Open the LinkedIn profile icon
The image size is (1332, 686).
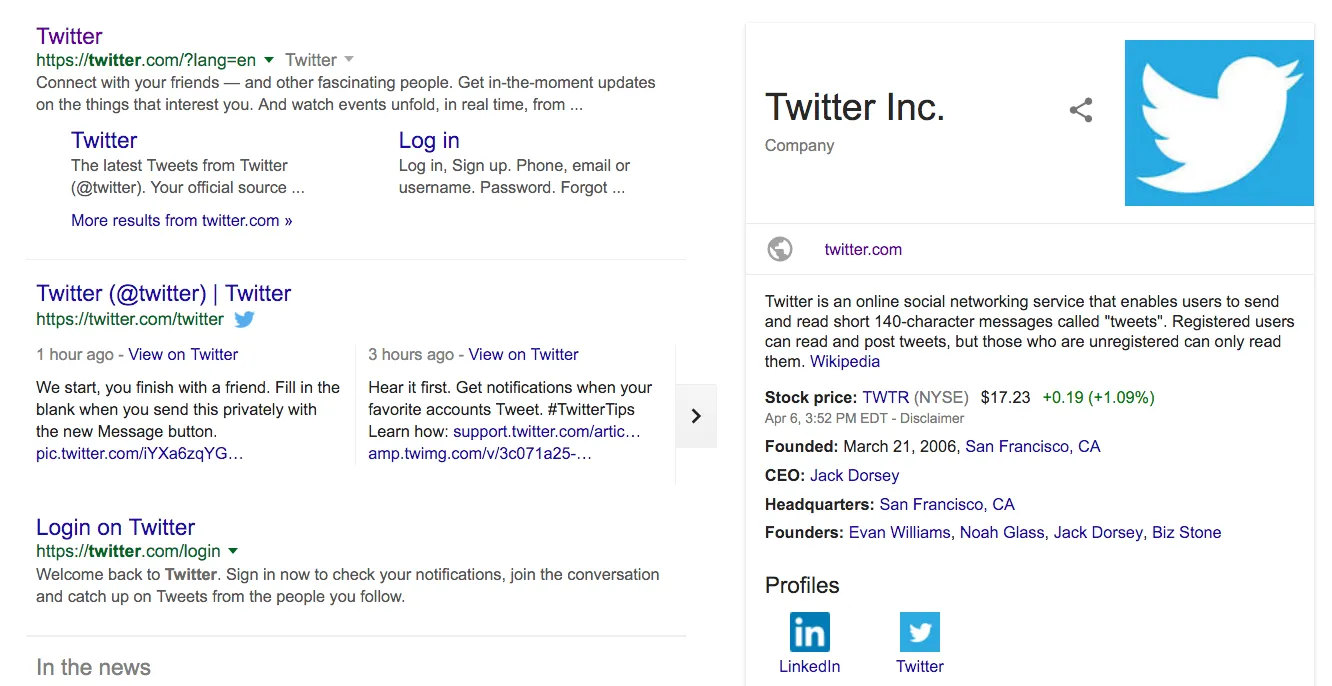tap(809, 632)
